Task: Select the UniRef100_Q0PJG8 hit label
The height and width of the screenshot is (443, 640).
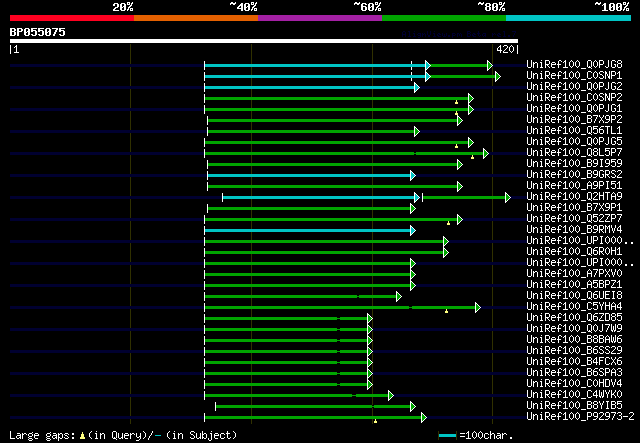Action: click(x=574, y=64)
